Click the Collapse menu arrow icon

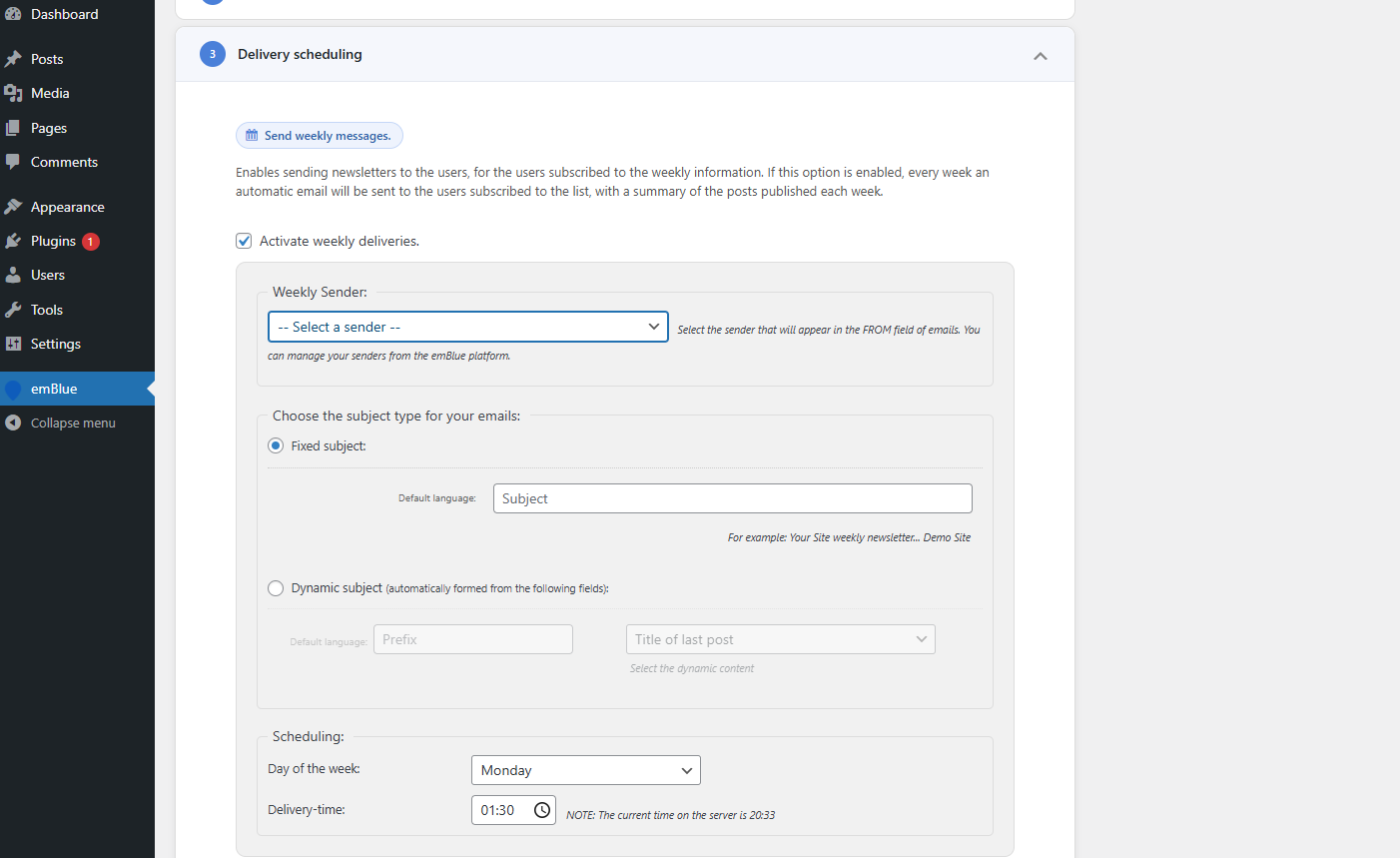click(x=13, y=423)
